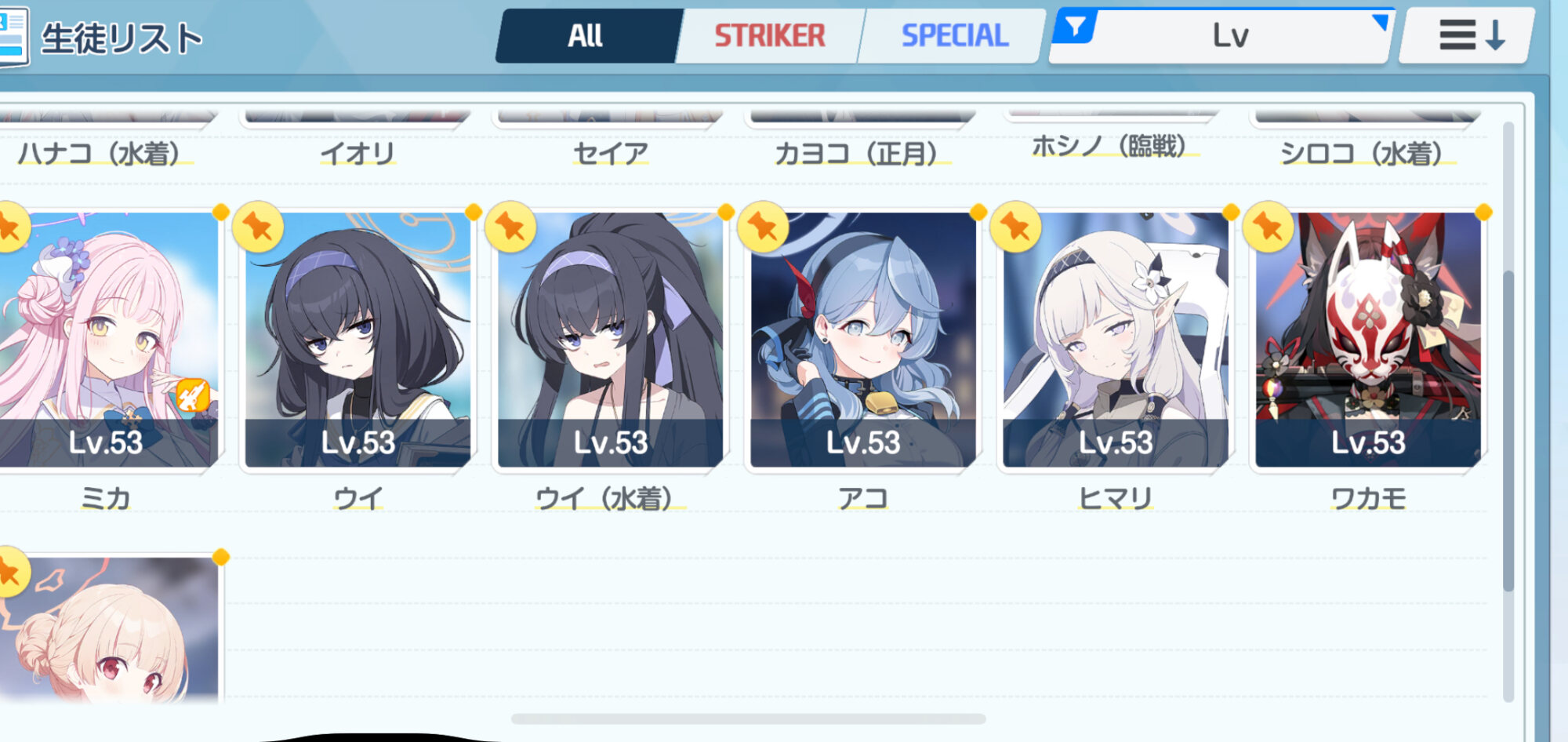Switch to the STRIKER tab

tap(770, 35)
